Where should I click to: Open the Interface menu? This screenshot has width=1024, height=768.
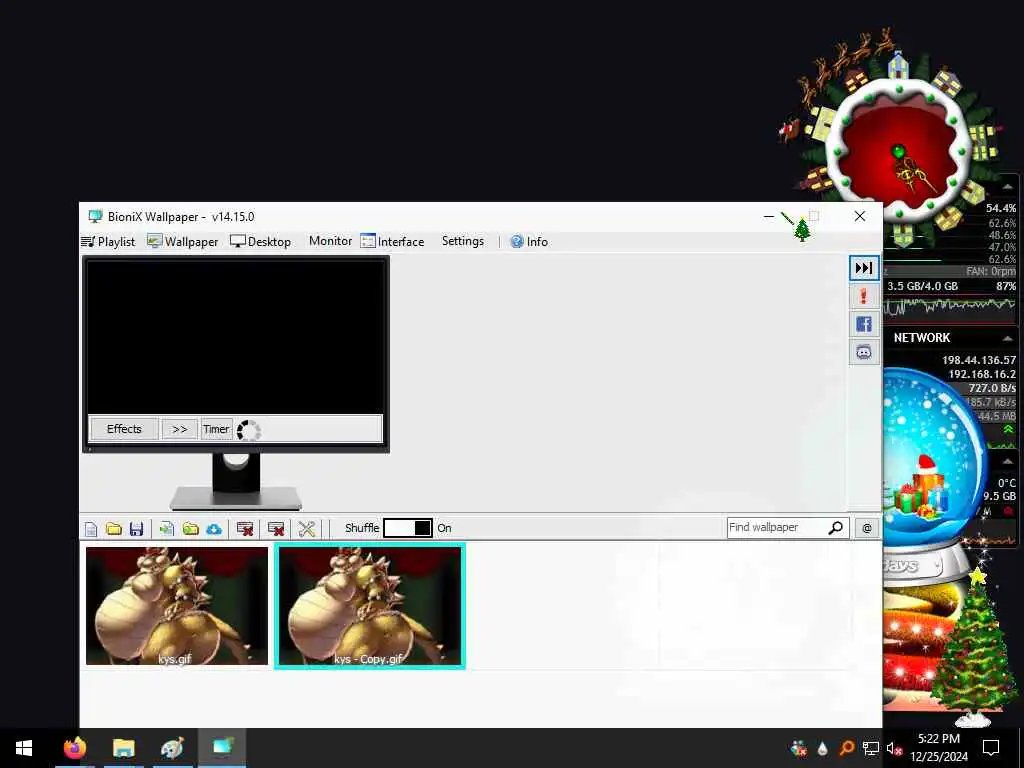(x=392, y=242)
